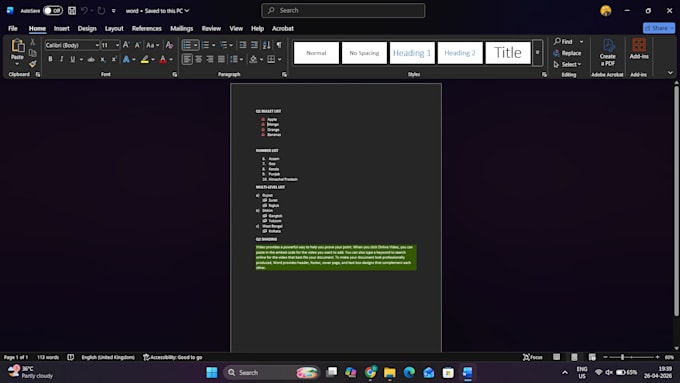680x383 pixels.
Task: Apply yellow text highlight colour
Action: point(145,59)
